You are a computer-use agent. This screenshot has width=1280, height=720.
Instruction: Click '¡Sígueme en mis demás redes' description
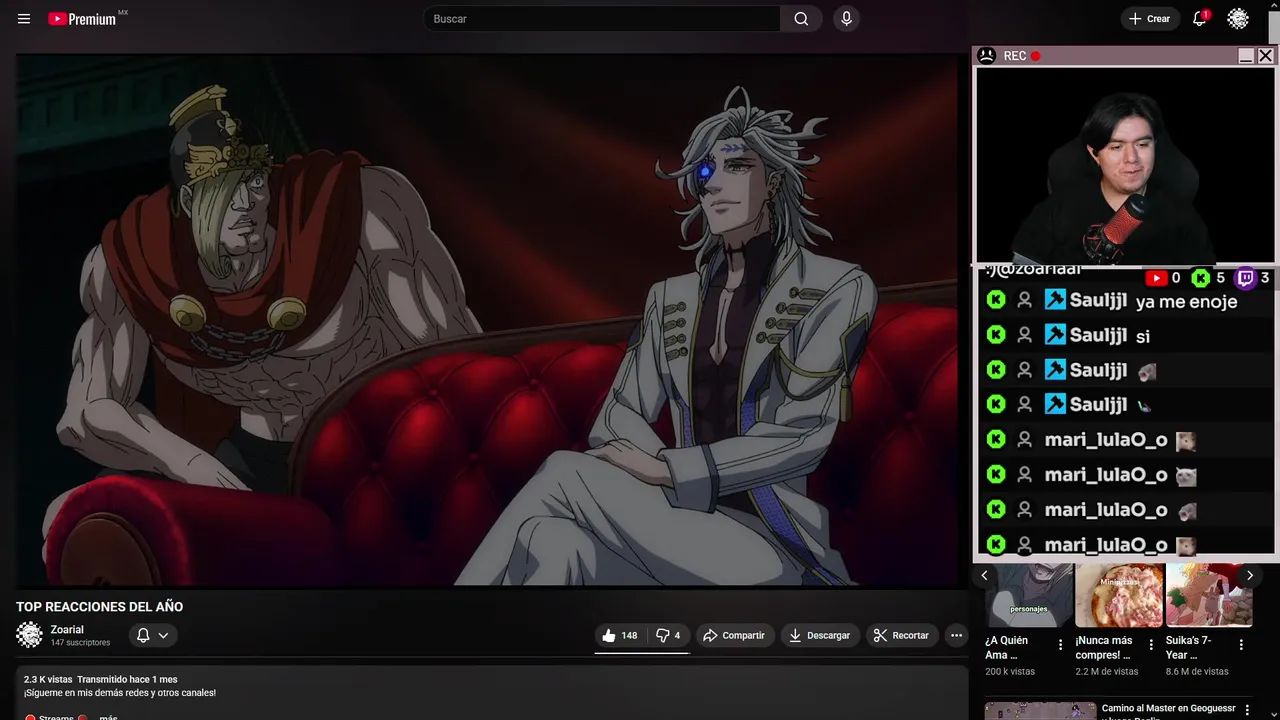tap(120, 693)
